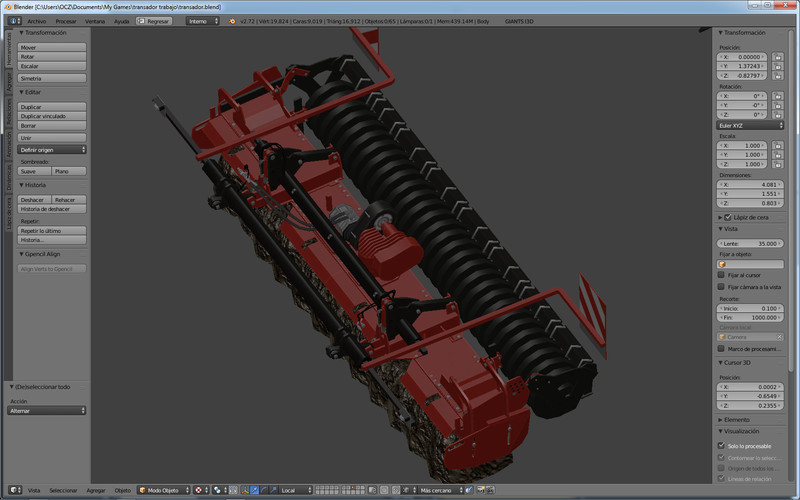Open the Euler XYZ rotation mode dropdown
Screen dimensions: 800x500
[750, 125]
